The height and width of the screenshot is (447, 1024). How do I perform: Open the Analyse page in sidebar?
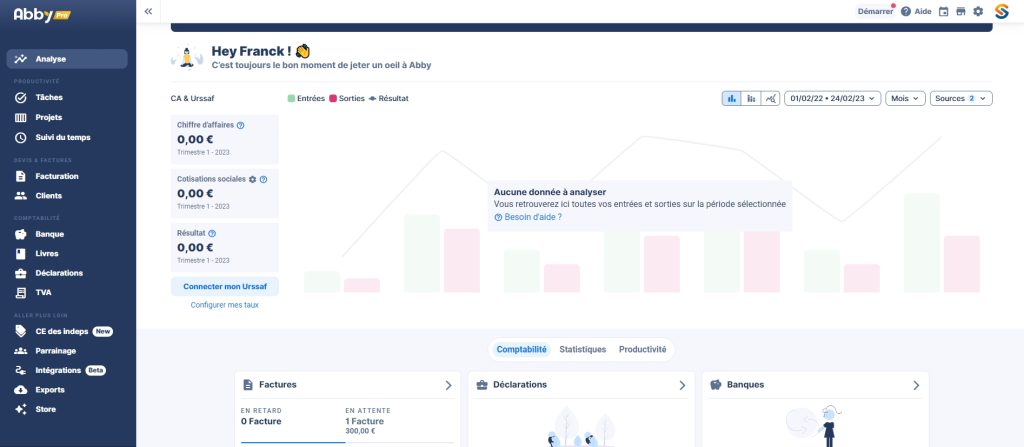tap(67, 59)
